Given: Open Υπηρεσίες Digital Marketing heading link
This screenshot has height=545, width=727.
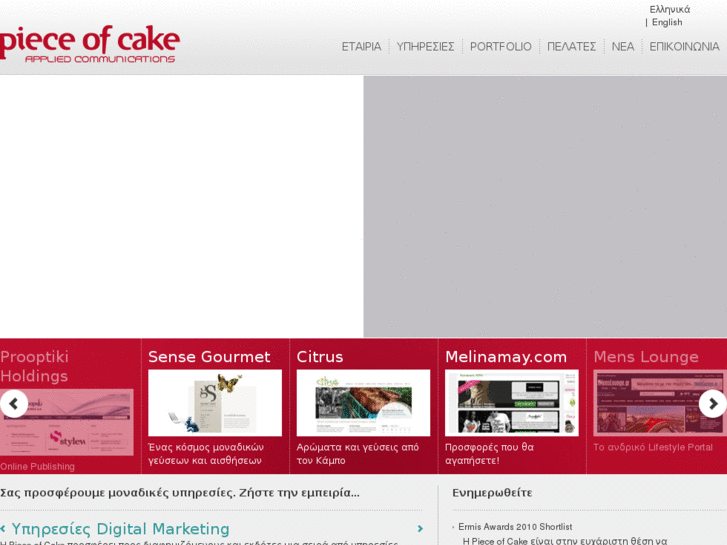Looking at the screenshot, I should tap(120, 529).
